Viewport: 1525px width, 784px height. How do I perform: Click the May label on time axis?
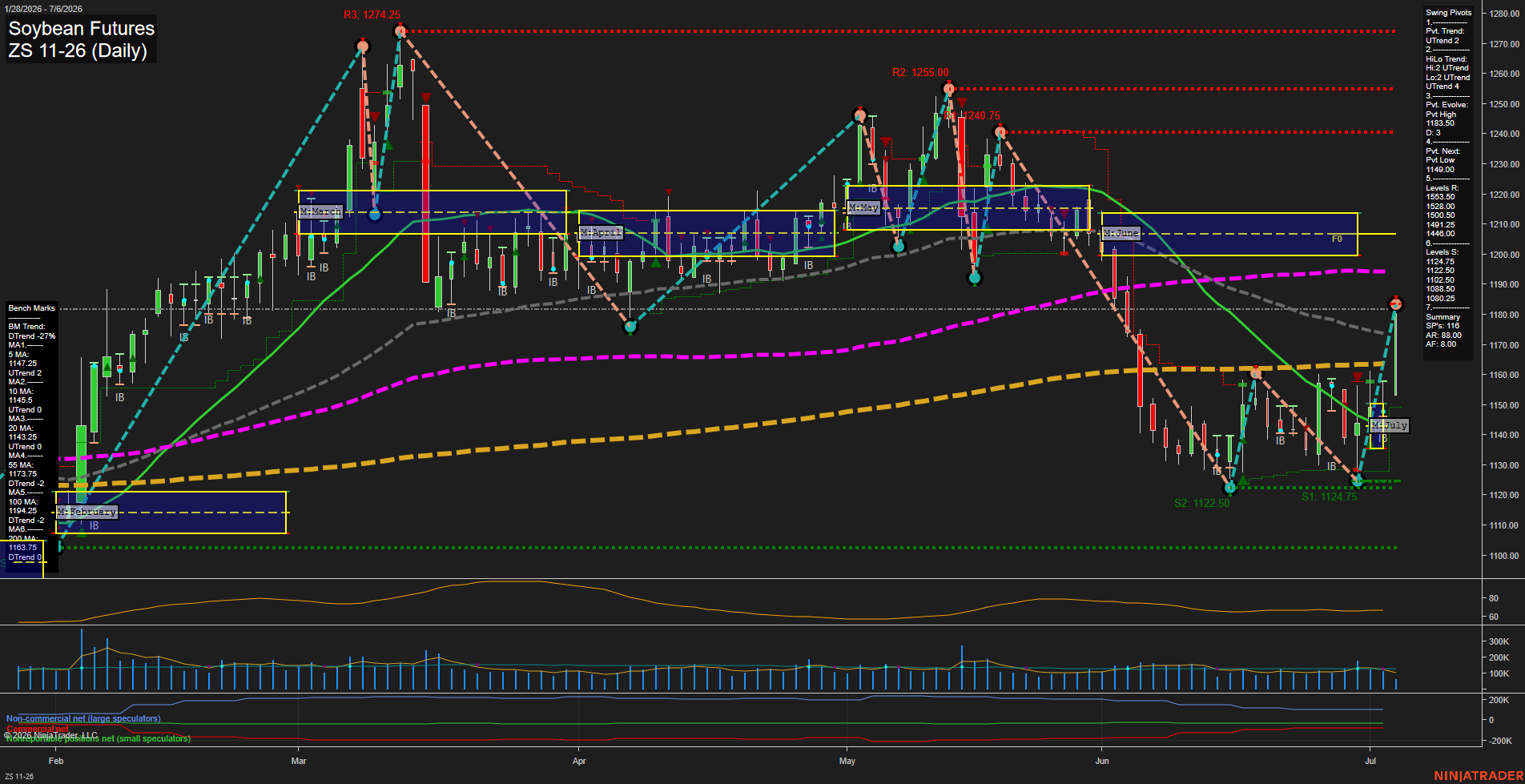pyautogui.click(x=847, y=761)
